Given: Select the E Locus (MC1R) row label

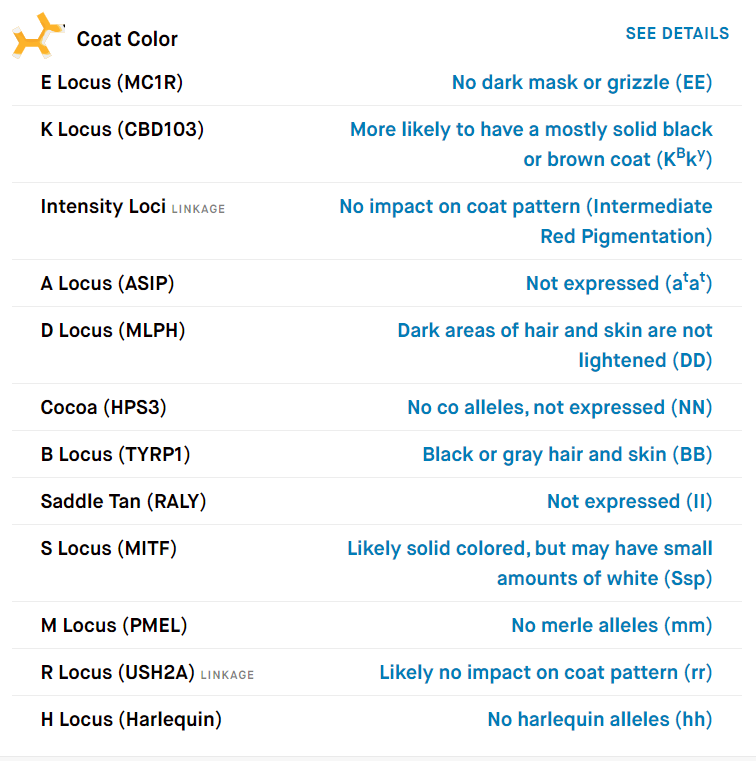Looking at the screenshot, I should tap(112, 82).
